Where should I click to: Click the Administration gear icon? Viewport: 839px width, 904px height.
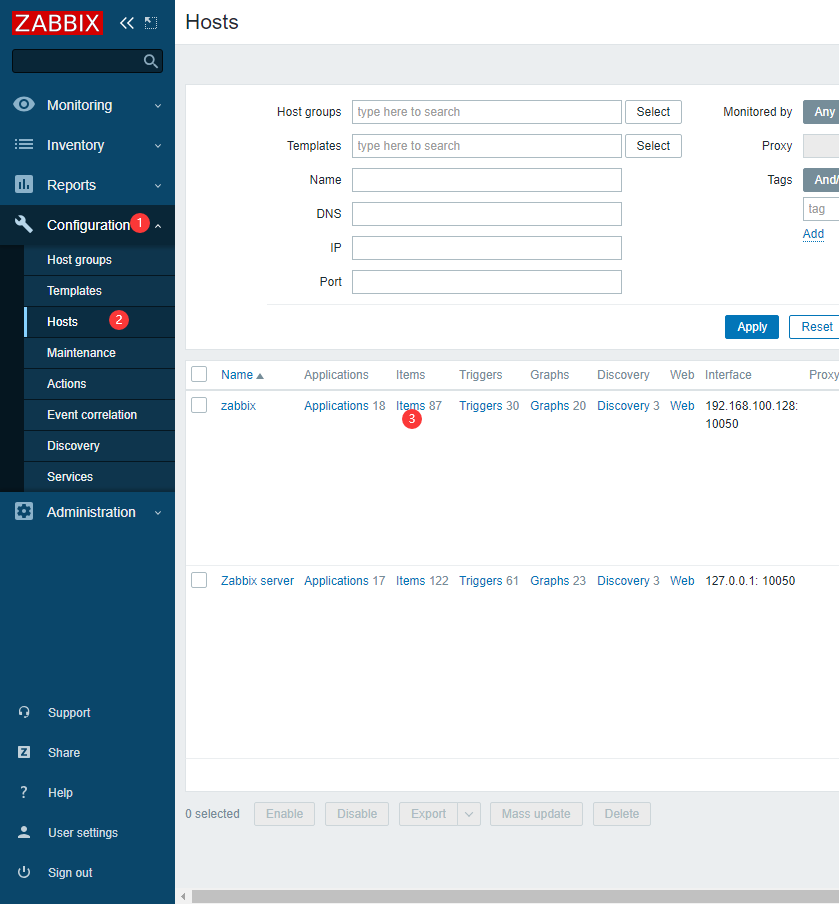24,511
